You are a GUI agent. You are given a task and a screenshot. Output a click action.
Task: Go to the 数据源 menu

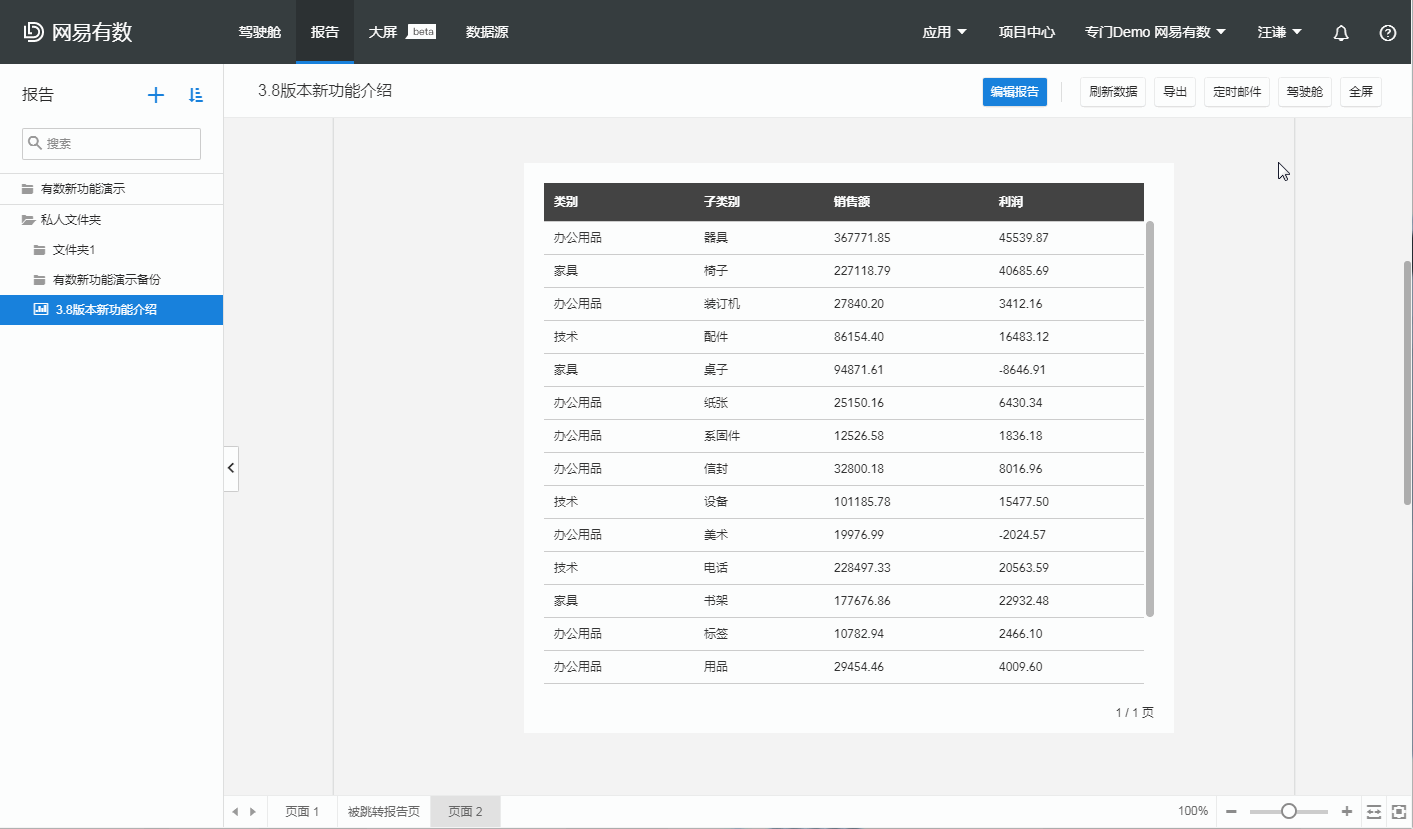click(487, 32)
